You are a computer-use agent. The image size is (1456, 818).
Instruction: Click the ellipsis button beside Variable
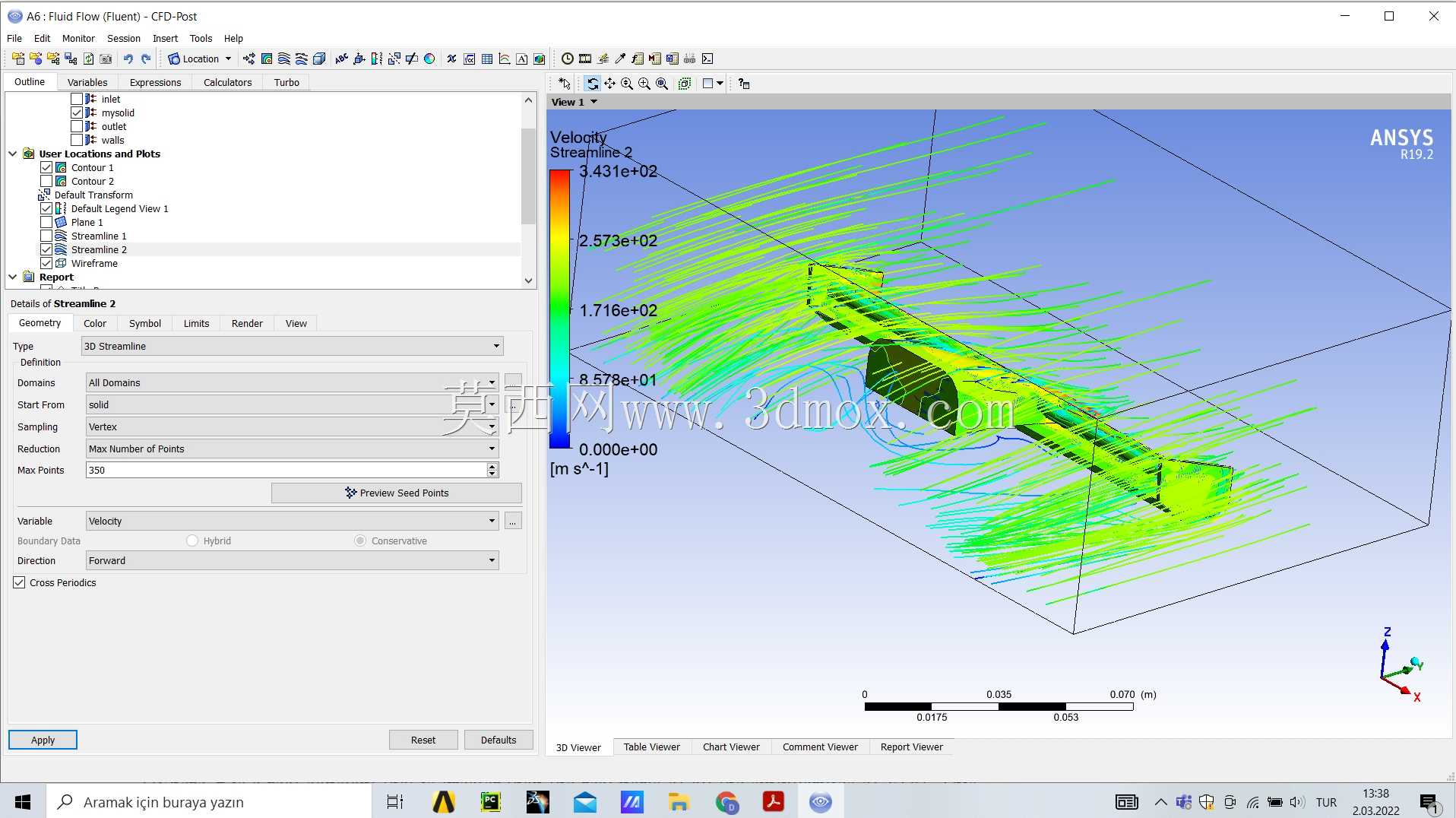pos(513,521)
